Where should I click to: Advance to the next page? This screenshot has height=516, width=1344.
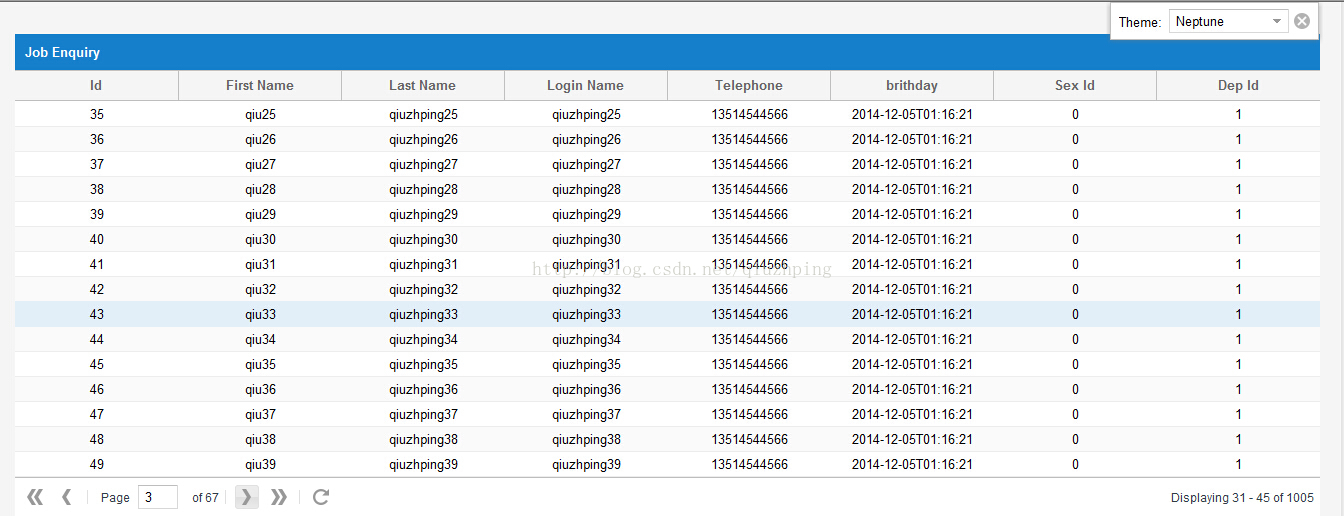point(247,497)
